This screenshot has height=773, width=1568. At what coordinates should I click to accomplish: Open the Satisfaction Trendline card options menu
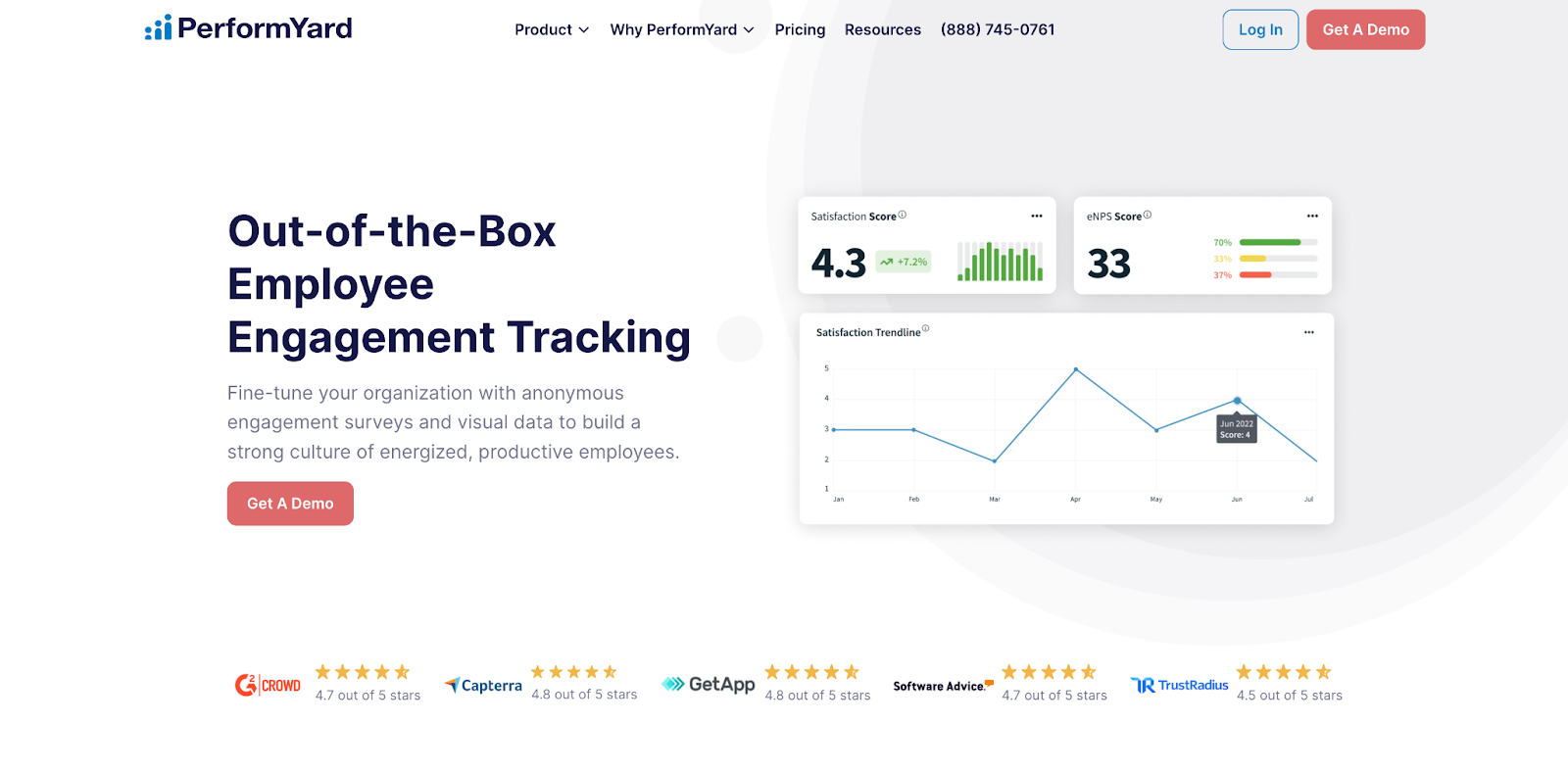coord(1308,332)
